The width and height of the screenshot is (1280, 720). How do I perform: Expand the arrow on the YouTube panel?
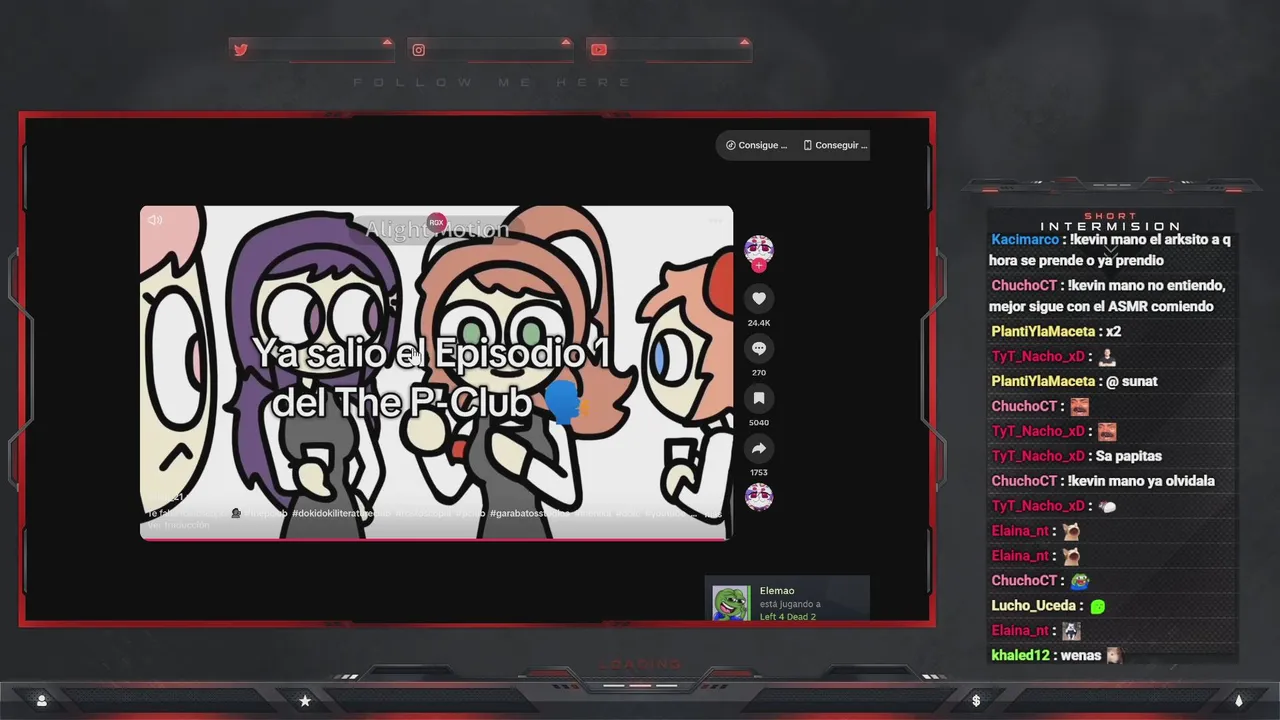pos(744,42)
